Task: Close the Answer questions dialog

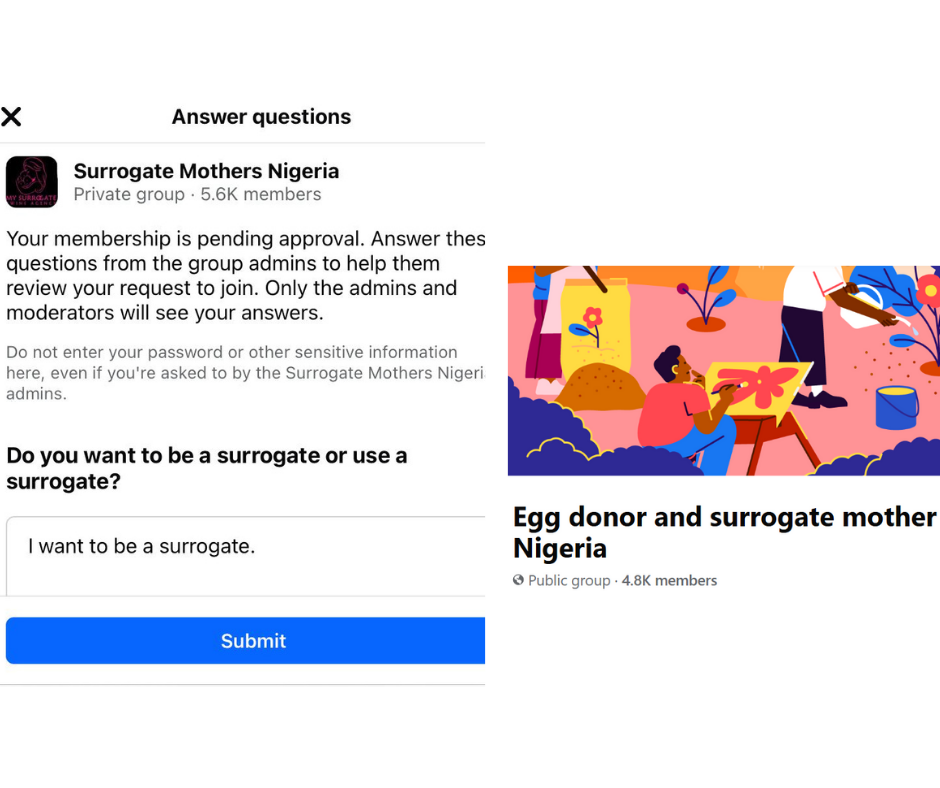Action: click(x=11, y=117)
